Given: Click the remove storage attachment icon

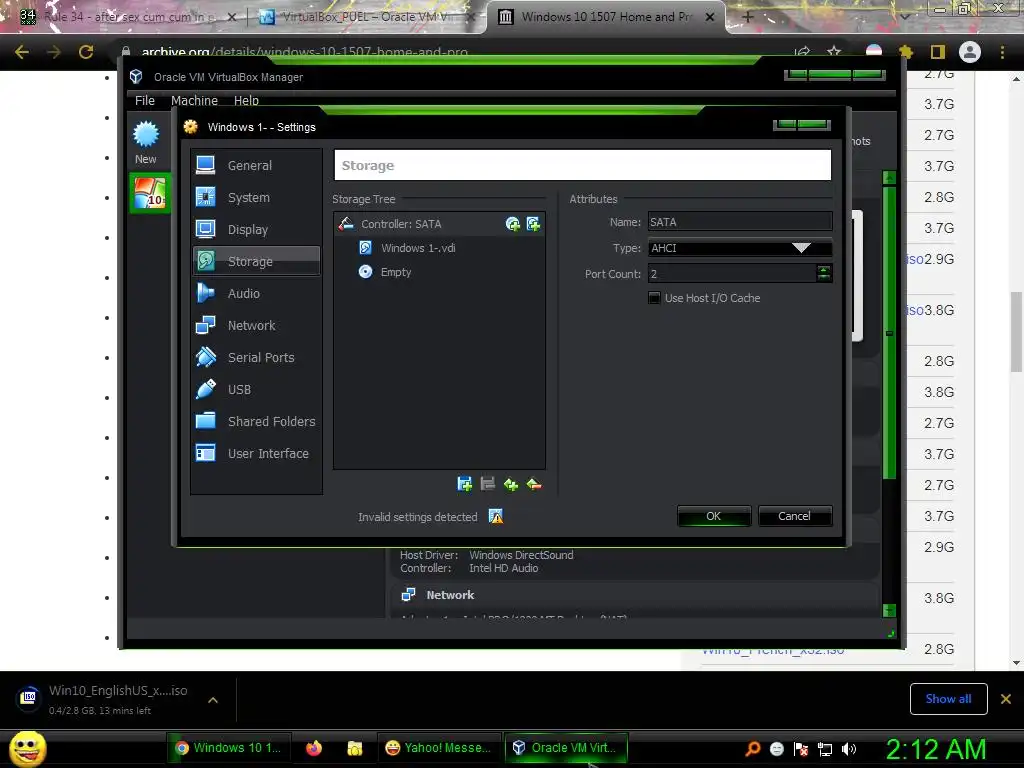Looking at the screenshot, I should coord(534,484).
